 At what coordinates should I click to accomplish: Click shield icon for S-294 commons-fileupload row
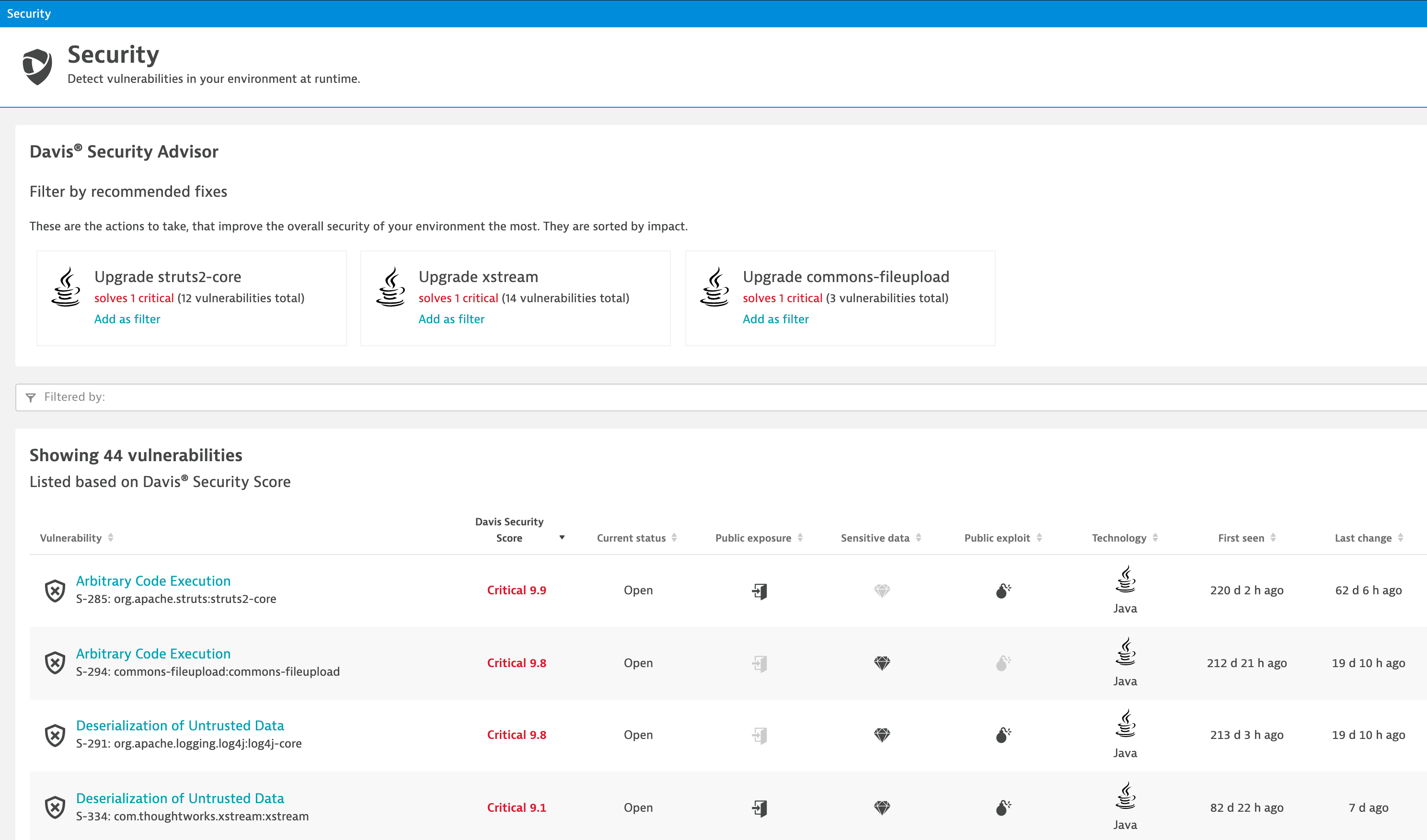point(55,663)
